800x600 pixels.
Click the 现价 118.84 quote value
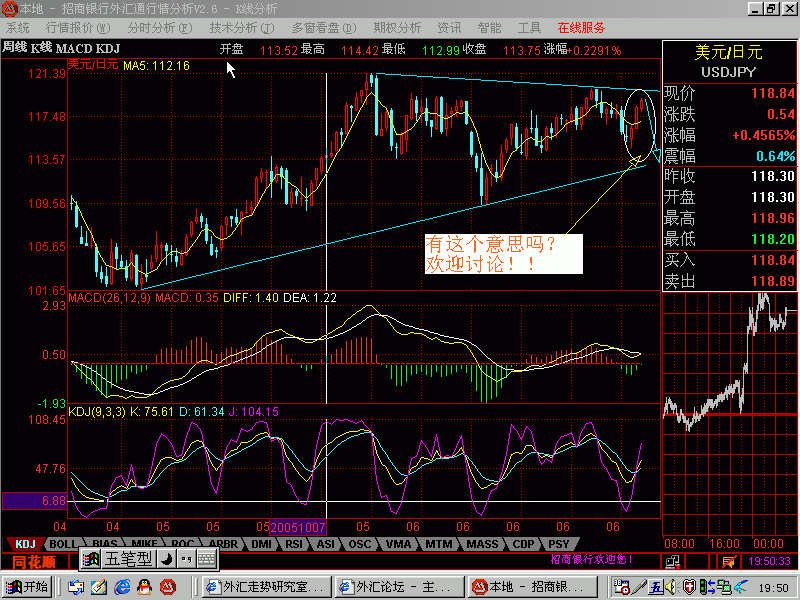pyautogui.click(x=772, y=93)
